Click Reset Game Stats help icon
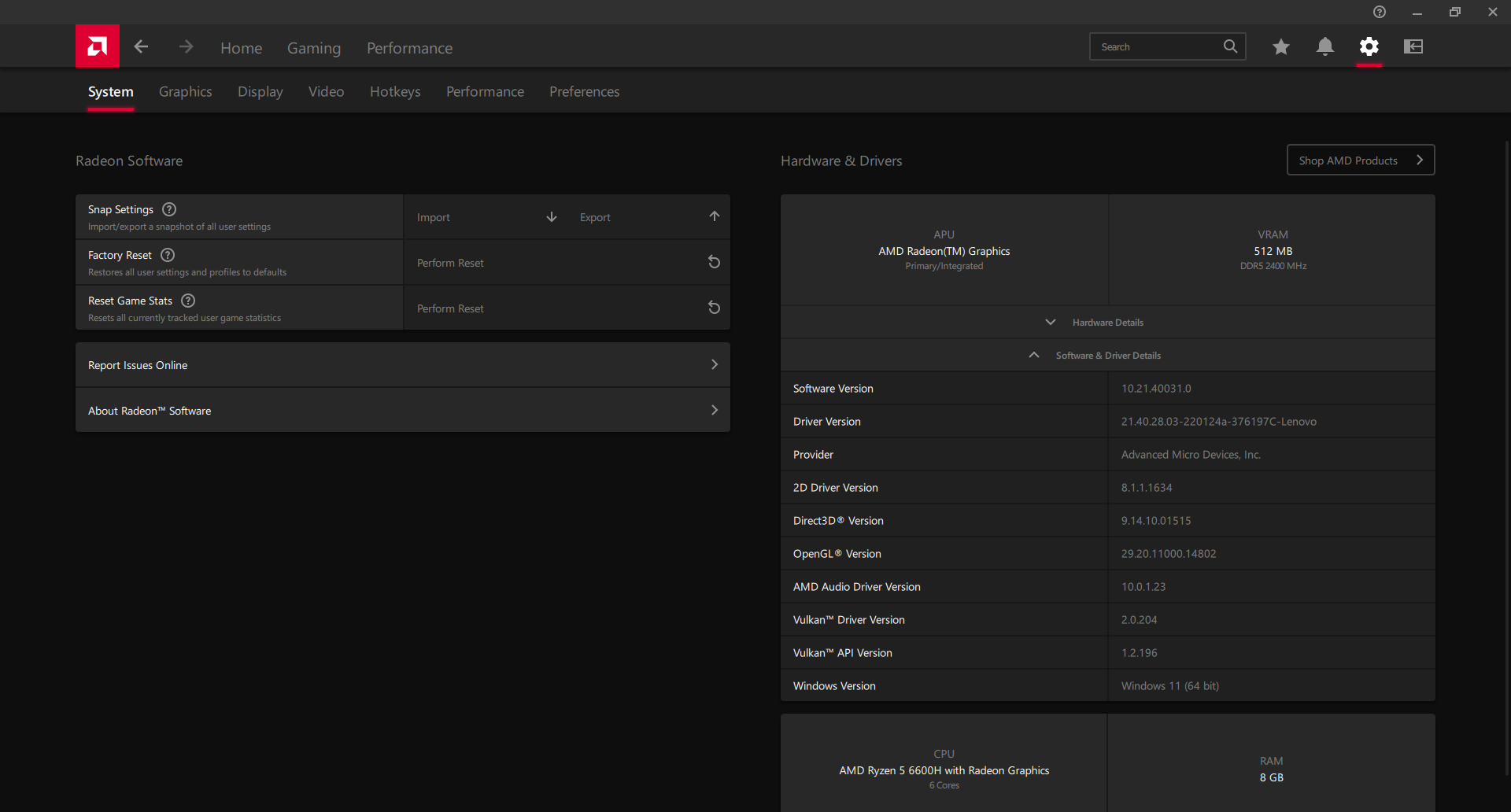This screenshot has width=1511, height=812. point(188,301)
